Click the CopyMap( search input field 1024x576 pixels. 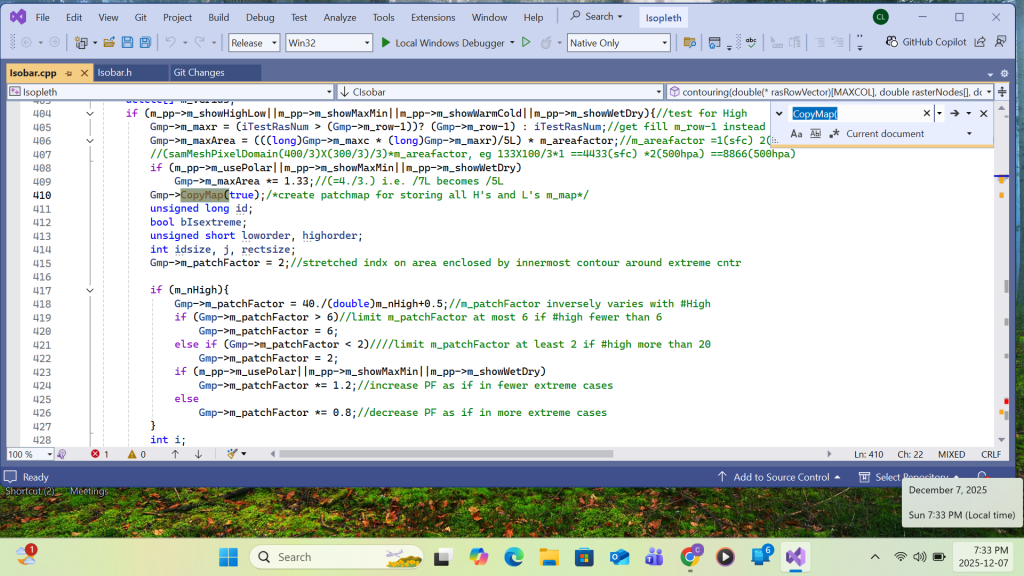click(855, 114)
